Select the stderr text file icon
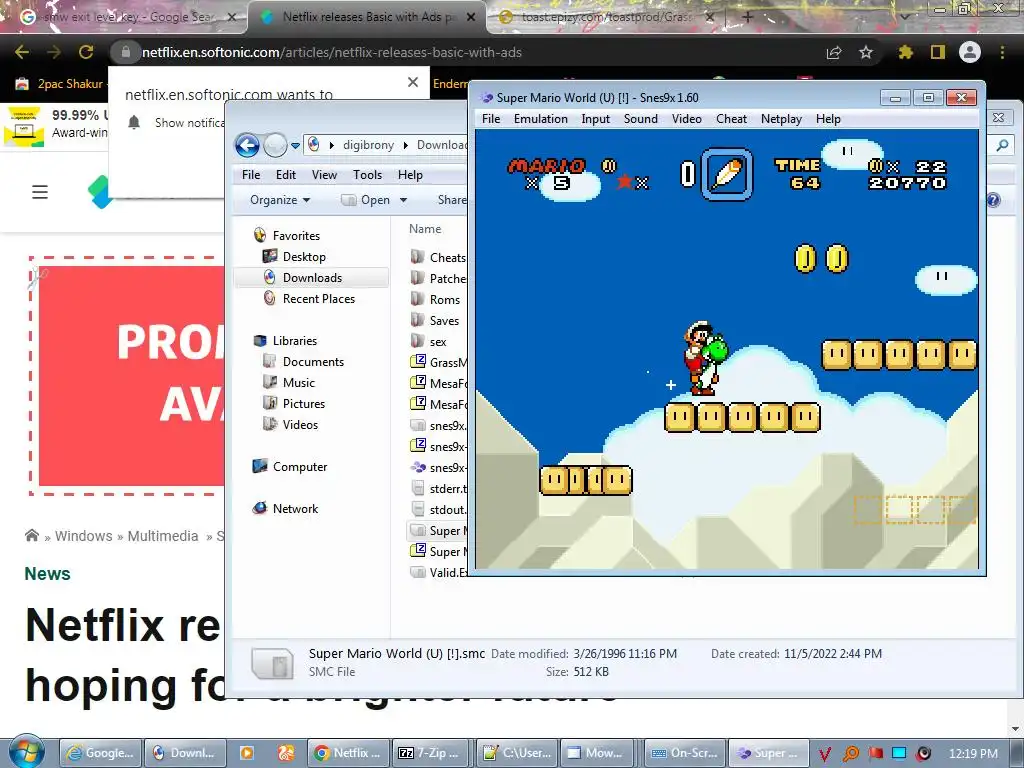Viewport: 1024px width, 768px height. coord(418,488)
